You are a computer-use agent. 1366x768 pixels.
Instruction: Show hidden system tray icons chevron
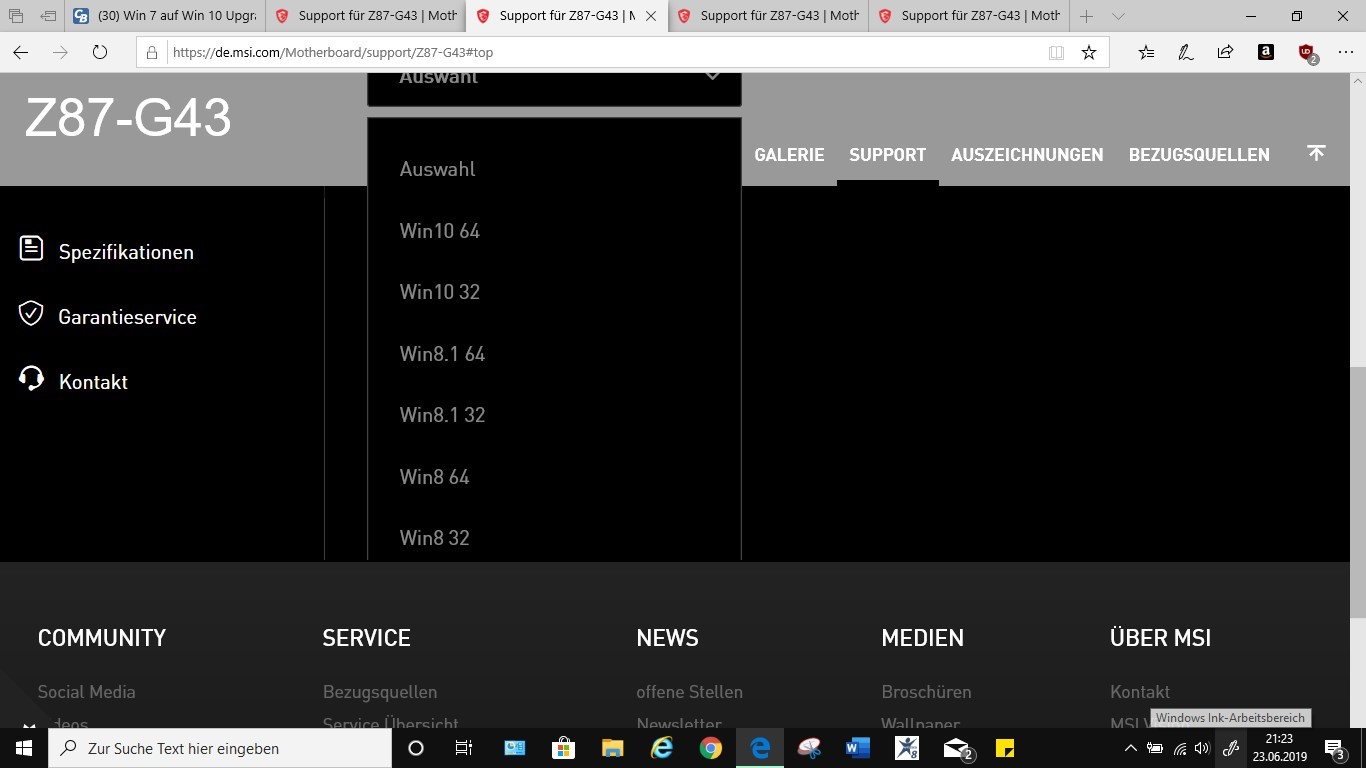coord(1130,748)
